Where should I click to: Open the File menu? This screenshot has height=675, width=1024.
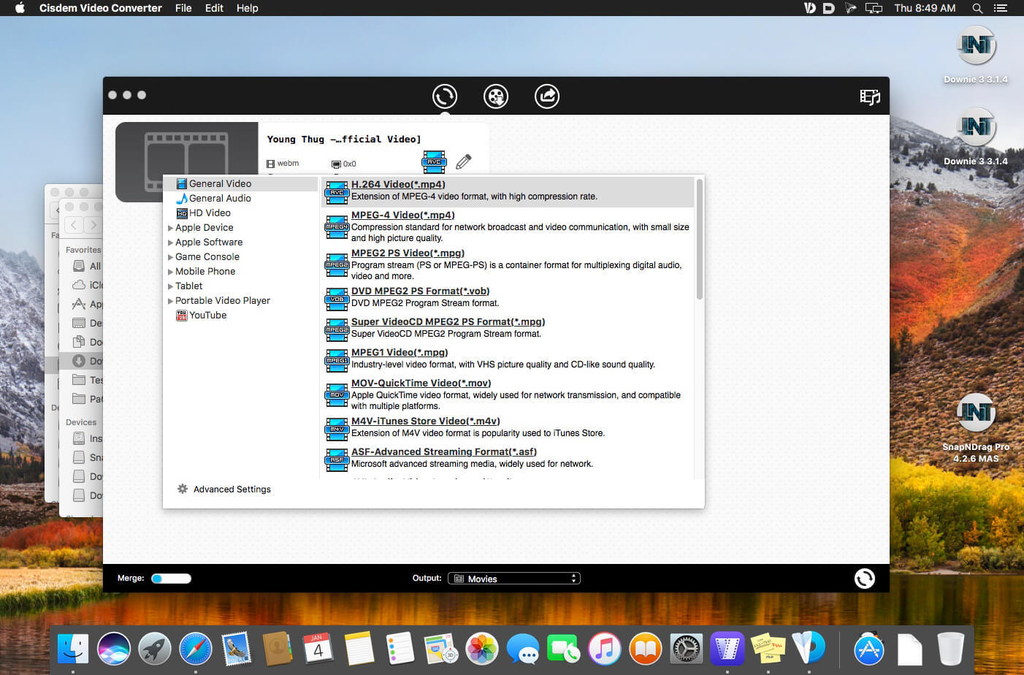[183, 8]
